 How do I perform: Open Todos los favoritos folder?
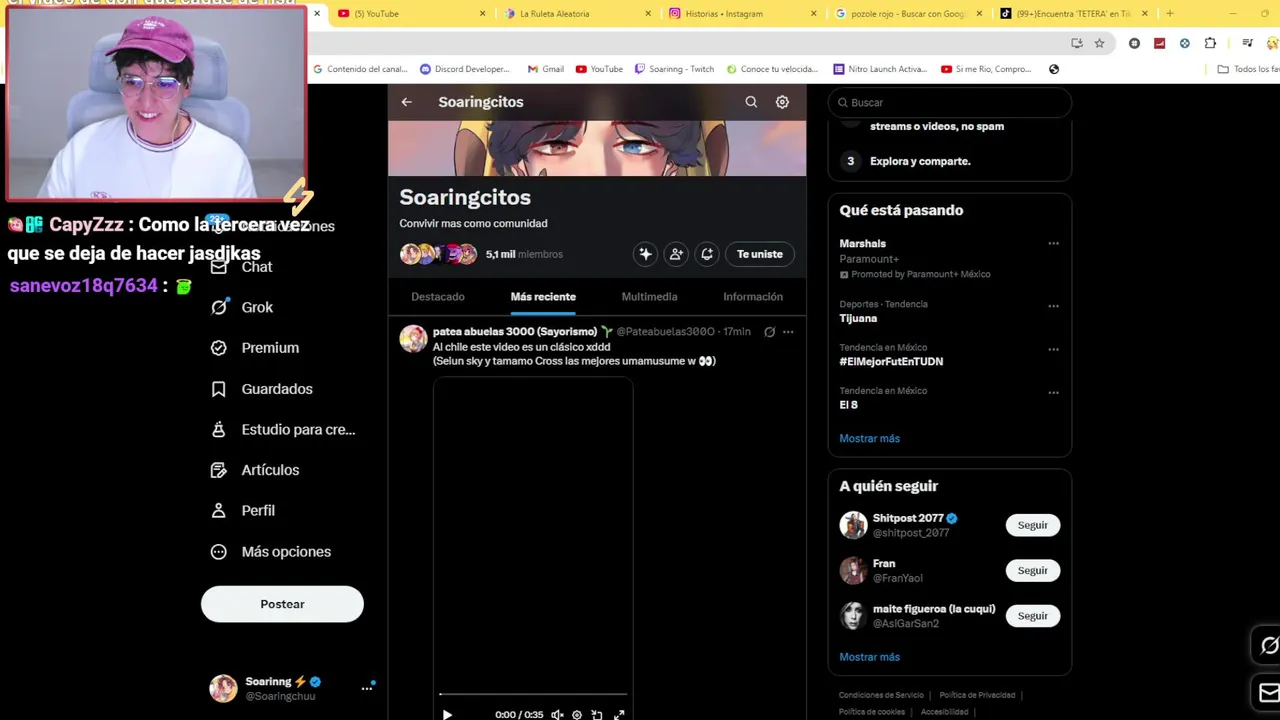pos(1248,69)
